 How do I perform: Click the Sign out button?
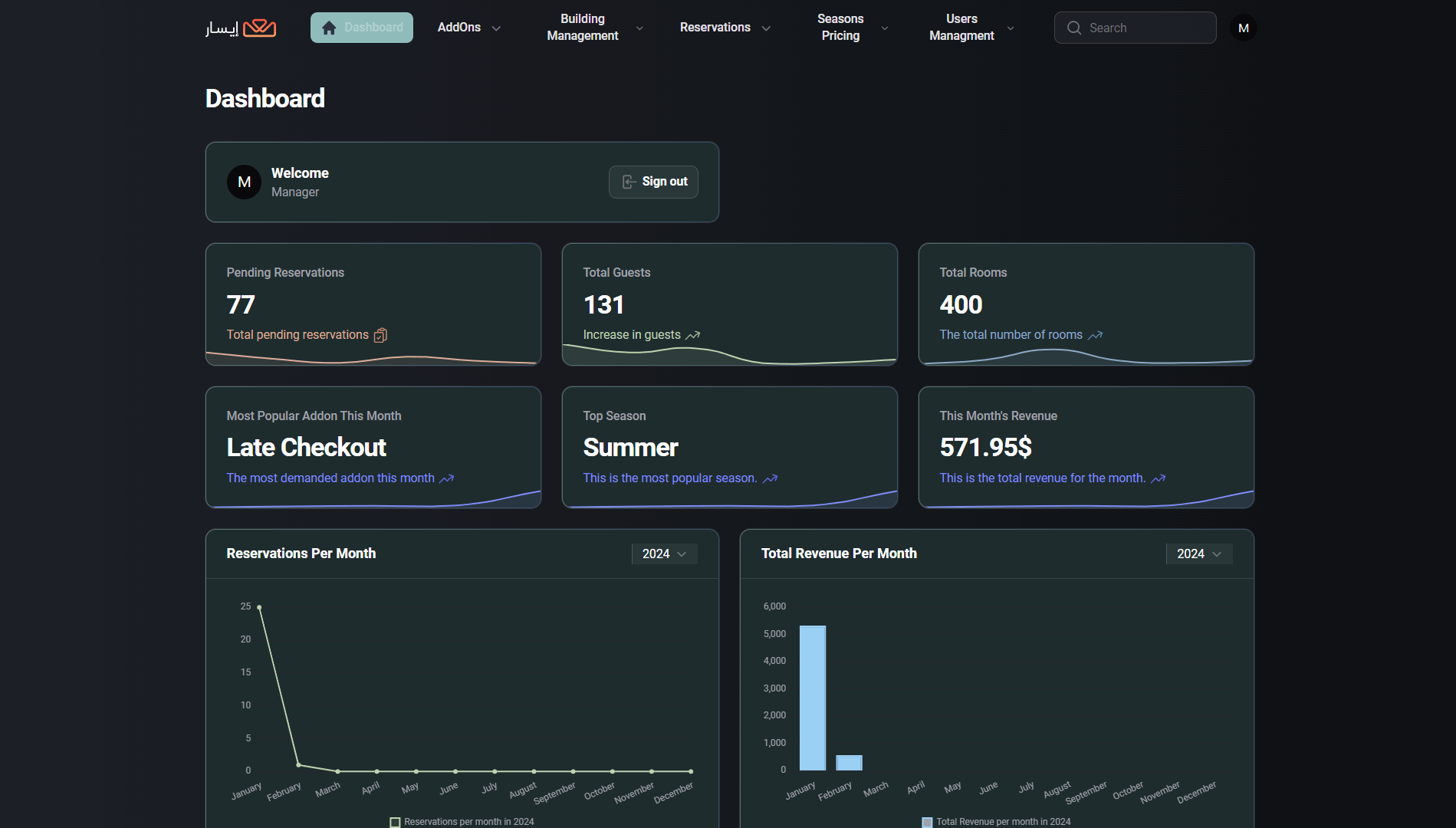(x=653, y=182)
